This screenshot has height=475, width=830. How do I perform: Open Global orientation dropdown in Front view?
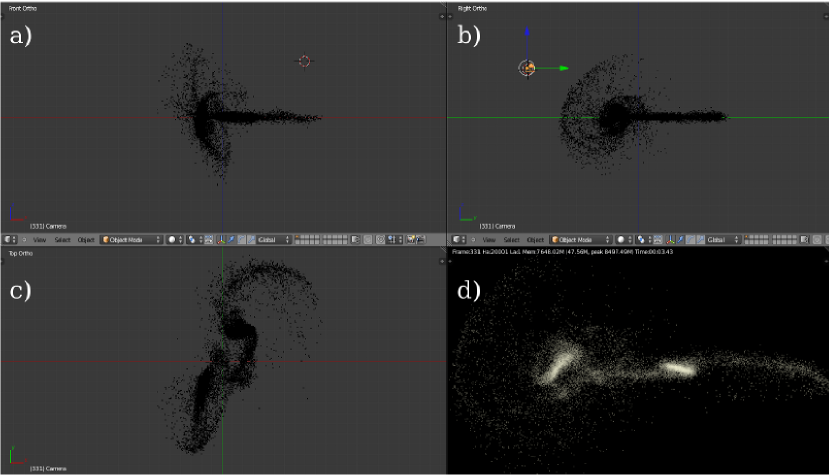click(x=274, y=240)
